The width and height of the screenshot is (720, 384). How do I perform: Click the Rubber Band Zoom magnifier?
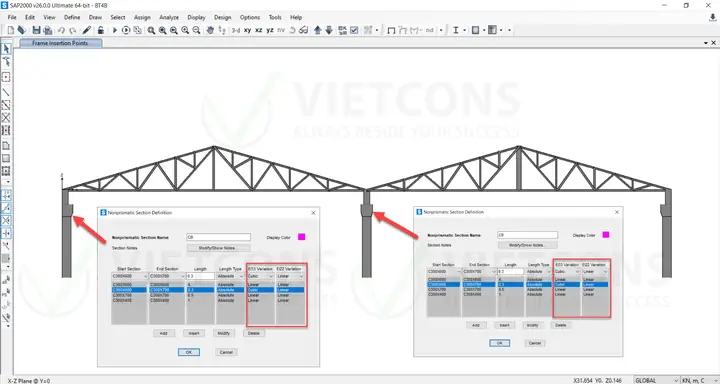pyautogui.click(x=151, y=30)
